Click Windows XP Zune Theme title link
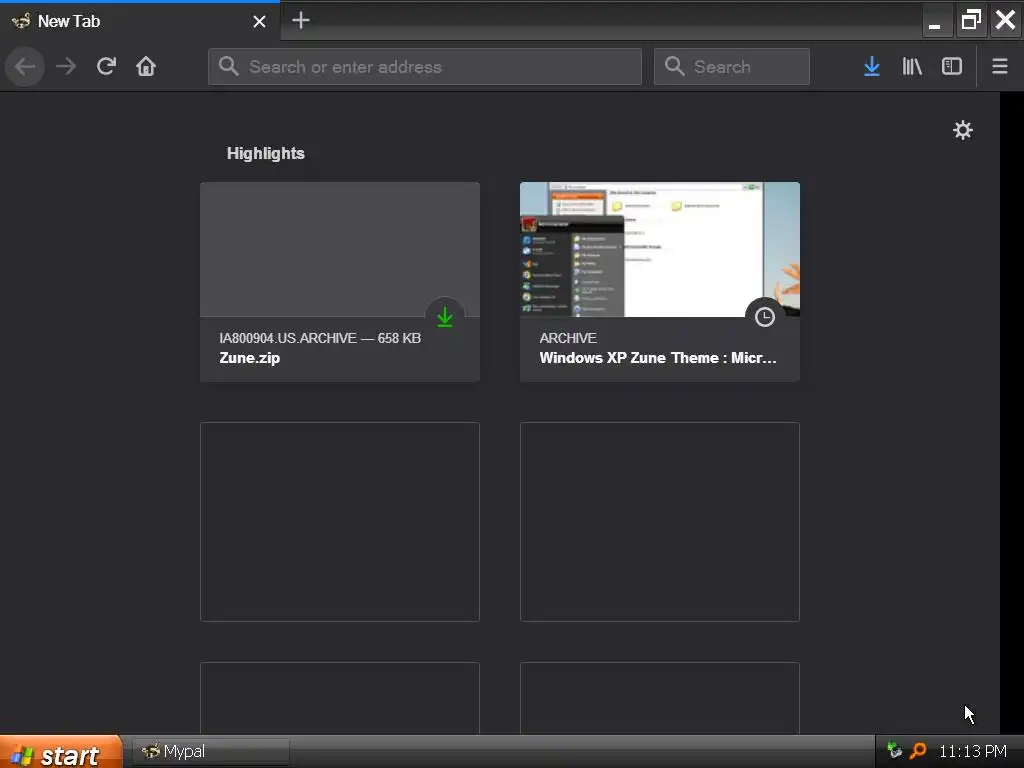The width and height of the screenshot is (1024, 768). point(658,358)
